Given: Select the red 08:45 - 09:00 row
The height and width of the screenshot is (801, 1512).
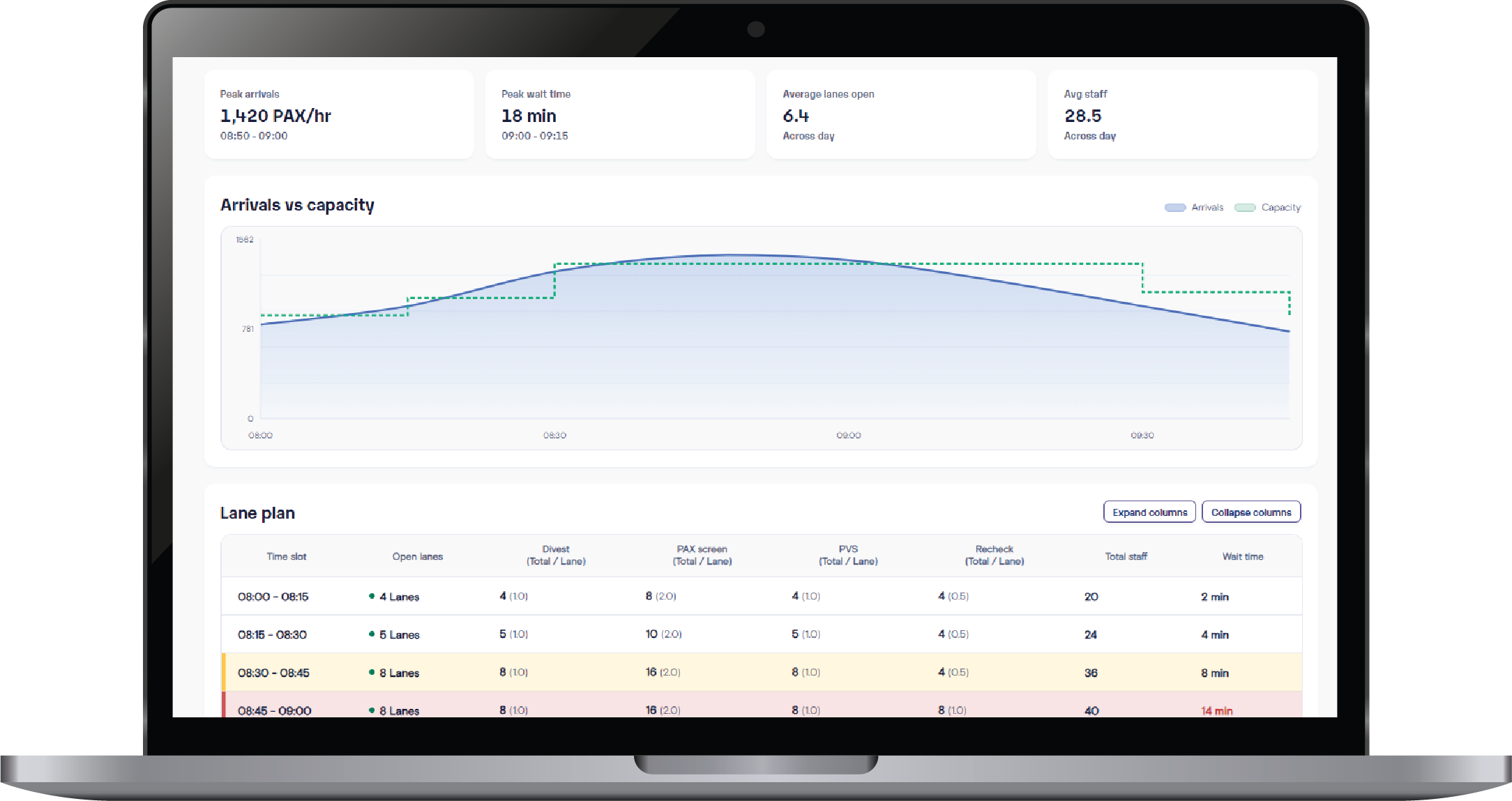Looking at the screenshot, I should pyautogui.click(x=274, y=710).
